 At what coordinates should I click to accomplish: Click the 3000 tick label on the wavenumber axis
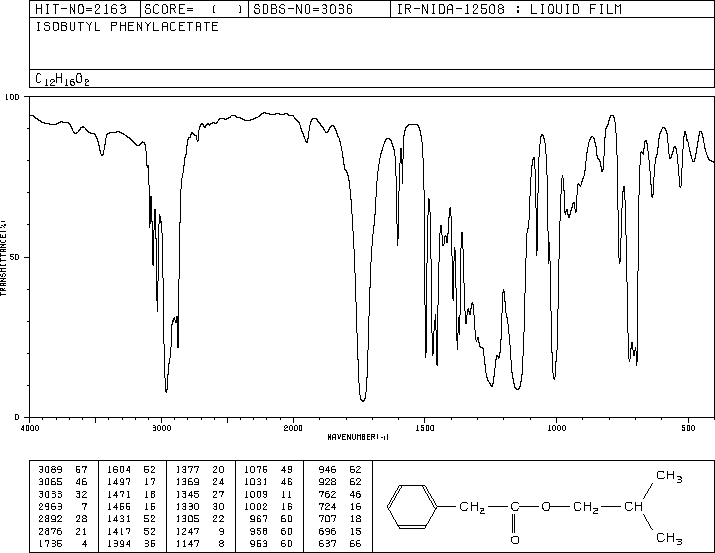coord(162,428)
